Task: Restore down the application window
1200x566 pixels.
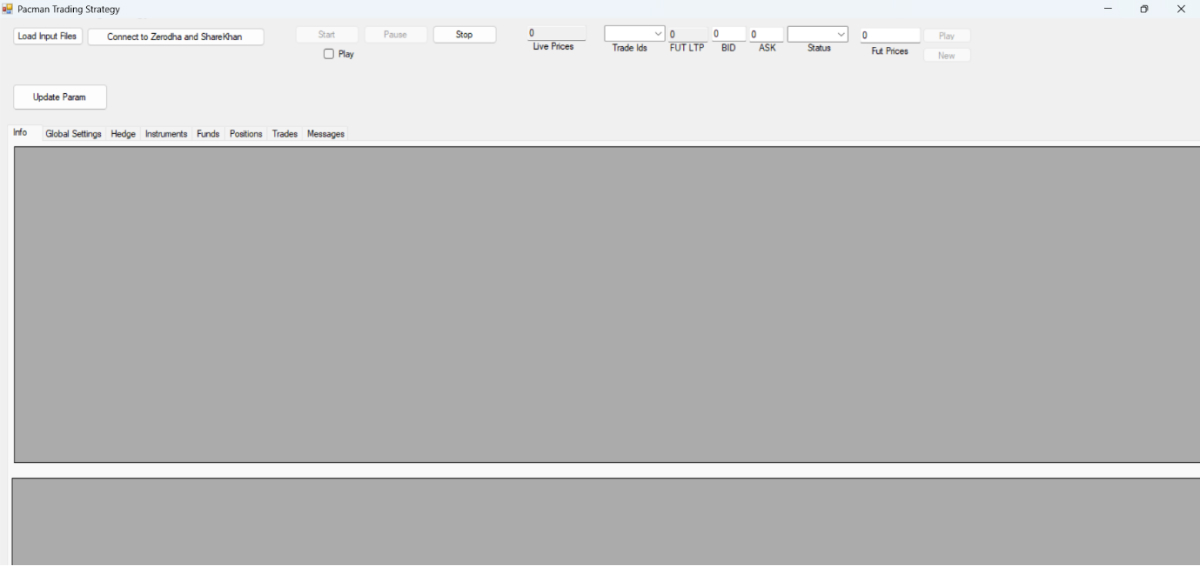Action: pos(1144,9)
